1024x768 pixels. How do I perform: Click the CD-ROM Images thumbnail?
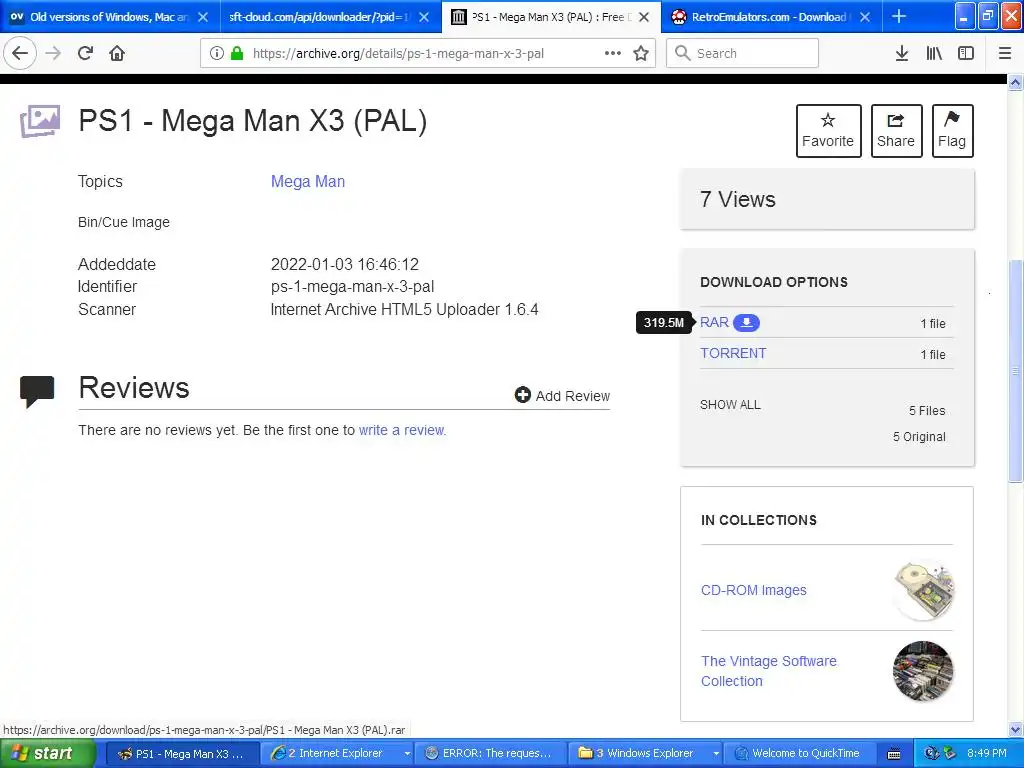923,590
